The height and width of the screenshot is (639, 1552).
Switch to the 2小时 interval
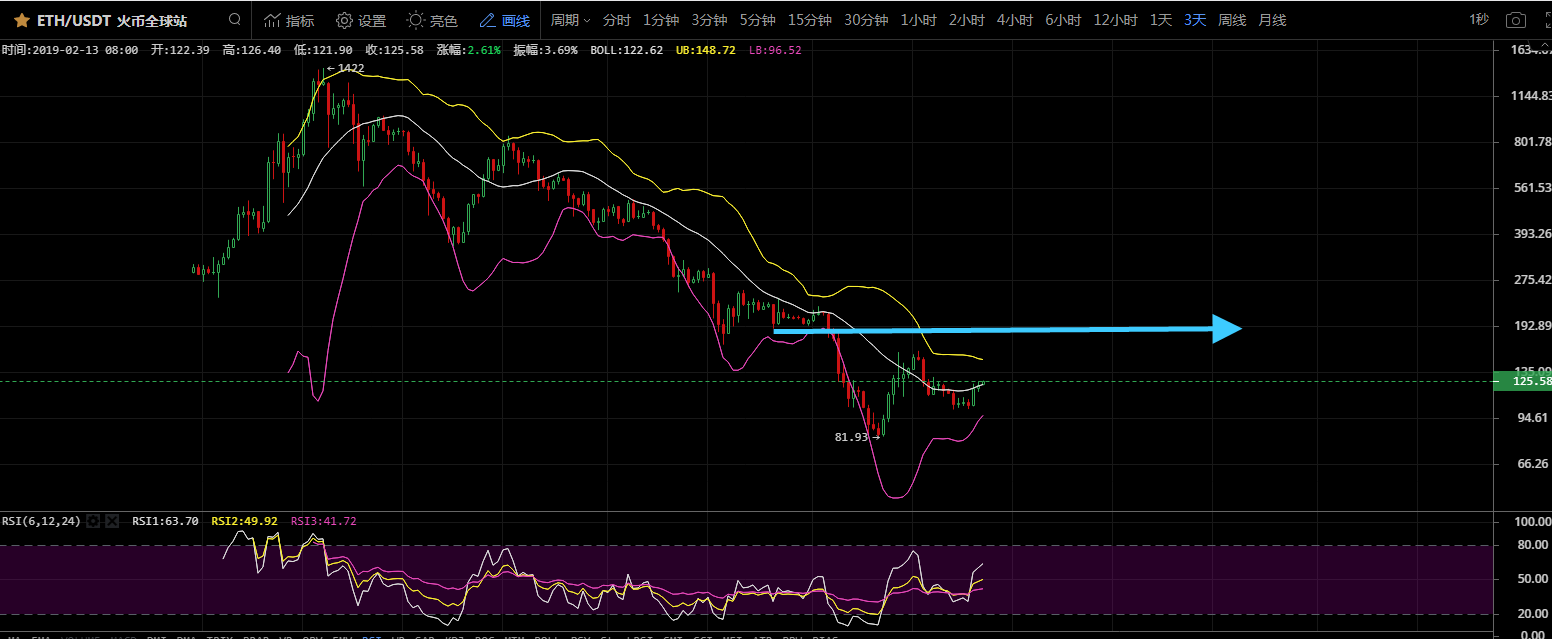click(966, 20)
